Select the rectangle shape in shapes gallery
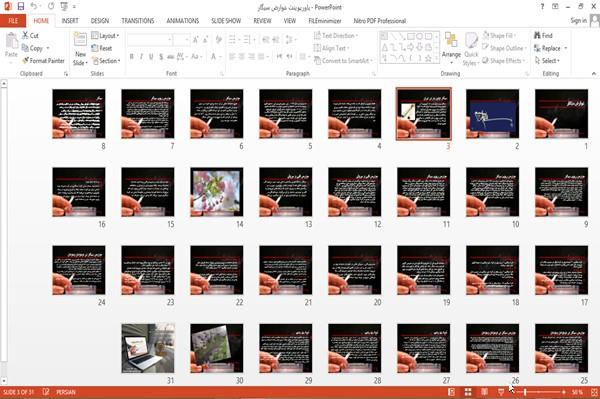The height and width of the screenshot is (399, 600). (x=411, y=36)
